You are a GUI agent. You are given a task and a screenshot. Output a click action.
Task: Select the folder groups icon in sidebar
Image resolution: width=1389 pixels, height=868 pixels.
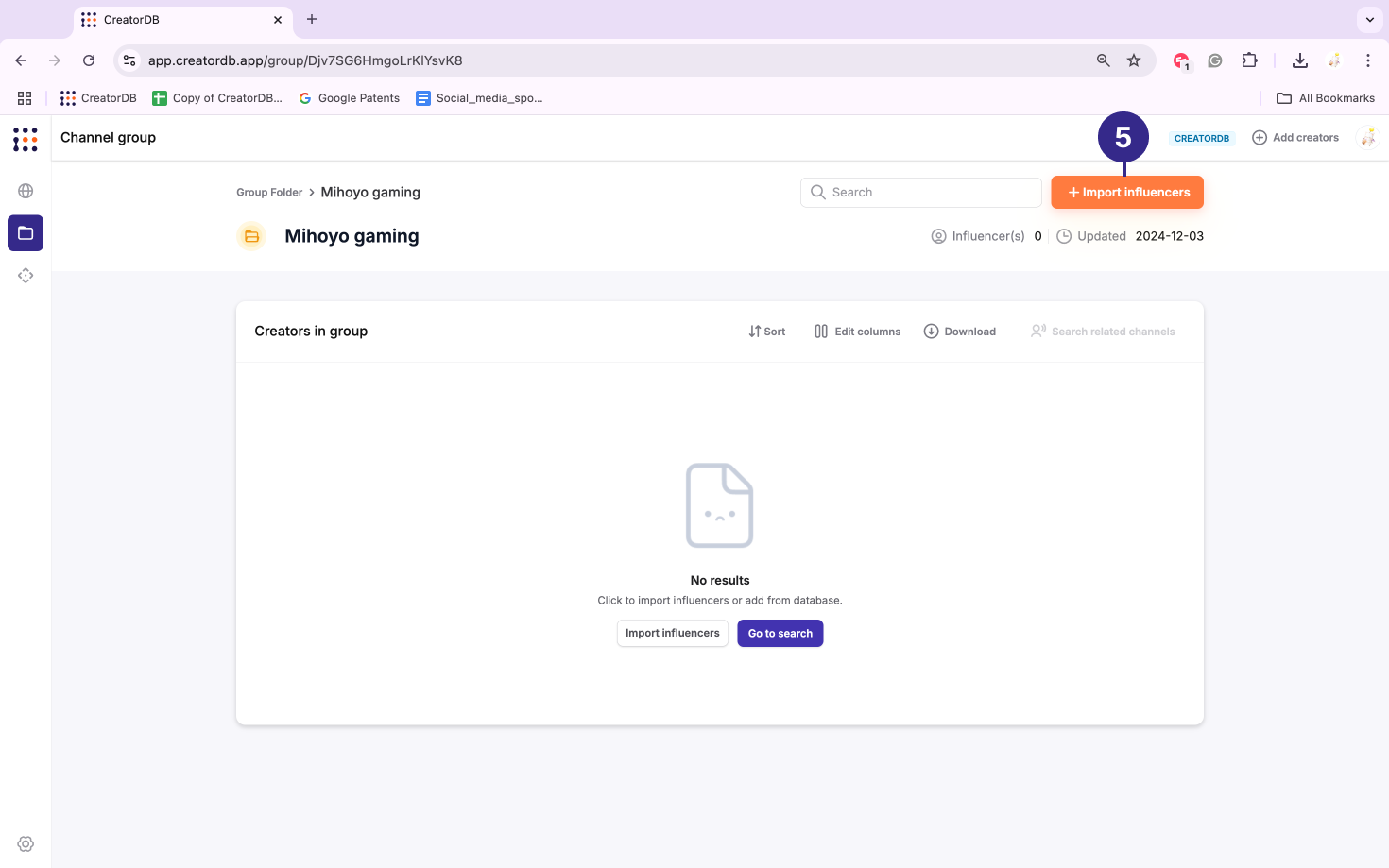coord(26,233)
